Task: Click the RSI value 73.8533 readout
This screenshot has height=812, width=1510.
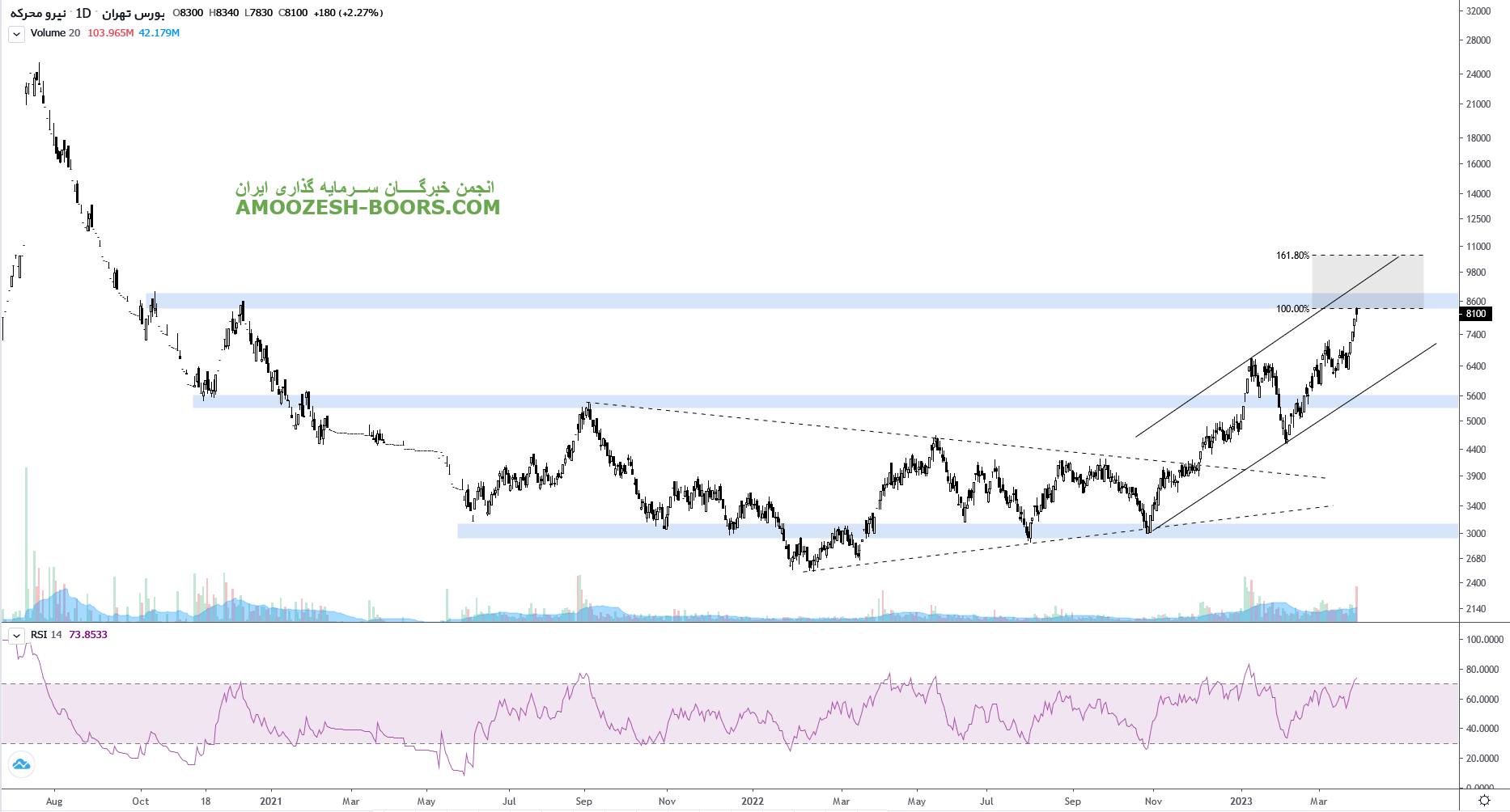Action: (x=88, y=635)
